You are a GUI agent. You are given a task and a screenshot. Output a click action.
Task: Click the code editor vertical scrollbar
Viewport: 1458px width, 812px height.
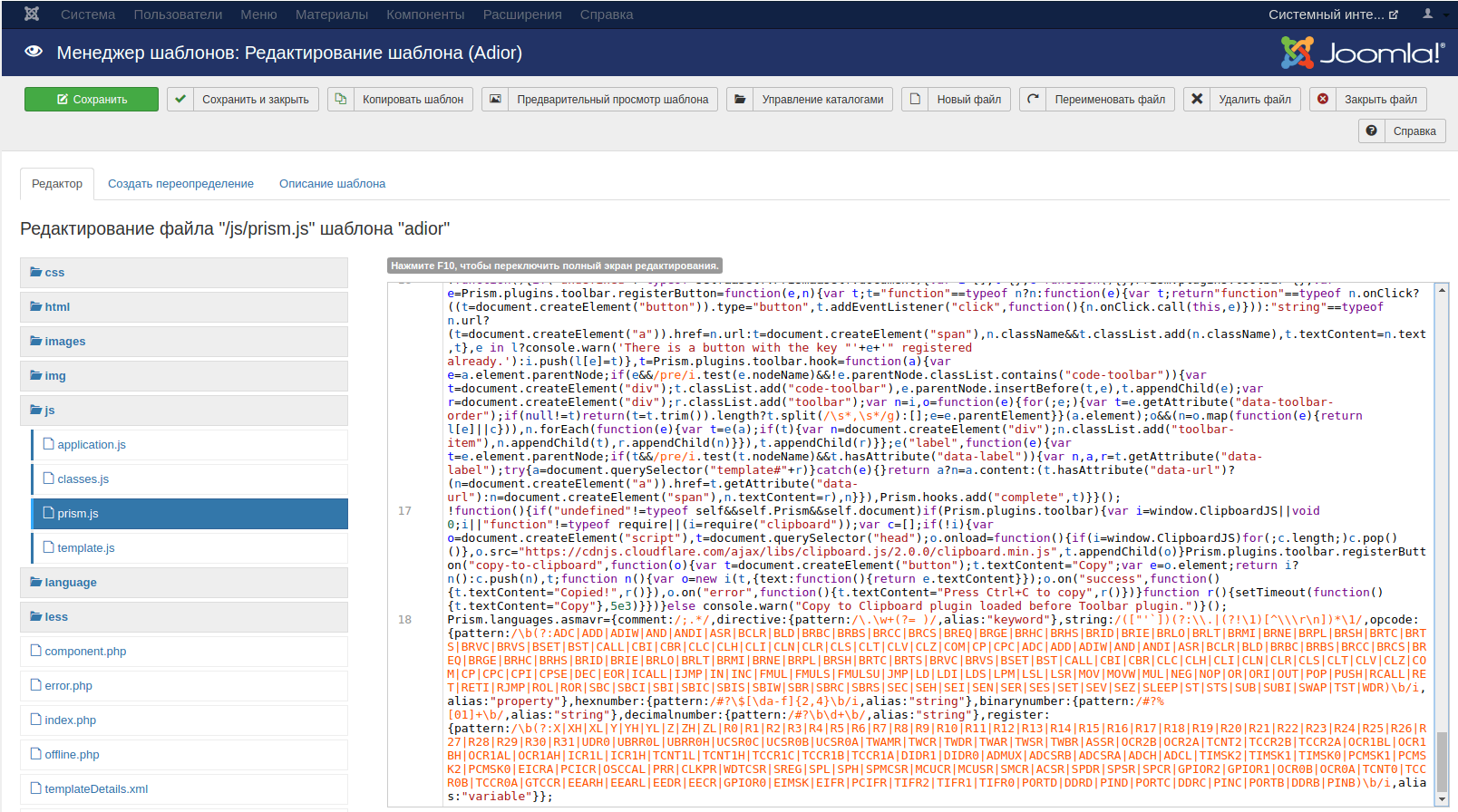point(1441,544)
